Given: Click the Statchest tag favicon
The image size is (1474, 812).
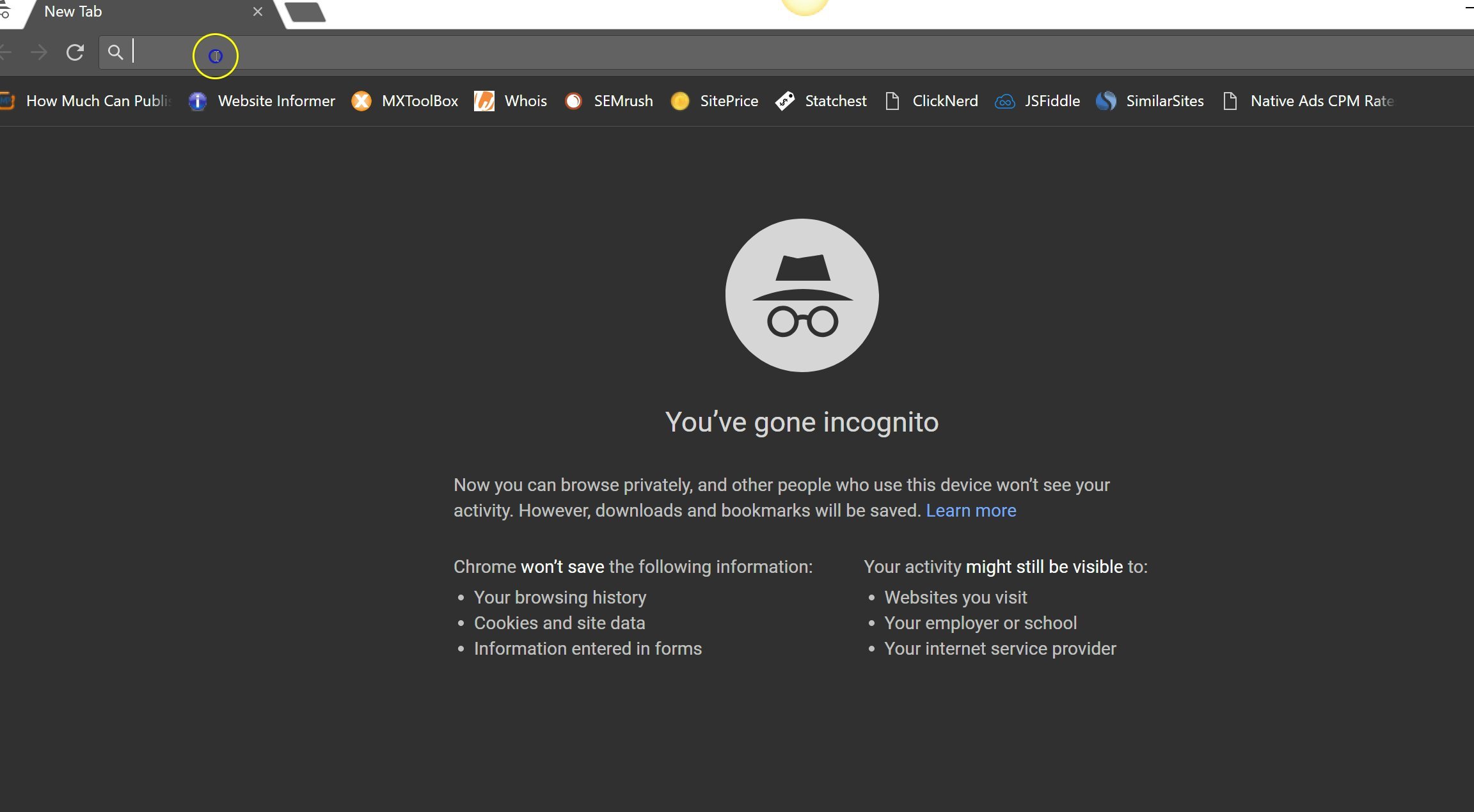Looking at the screenshot, I should click(x=784, y=101).
